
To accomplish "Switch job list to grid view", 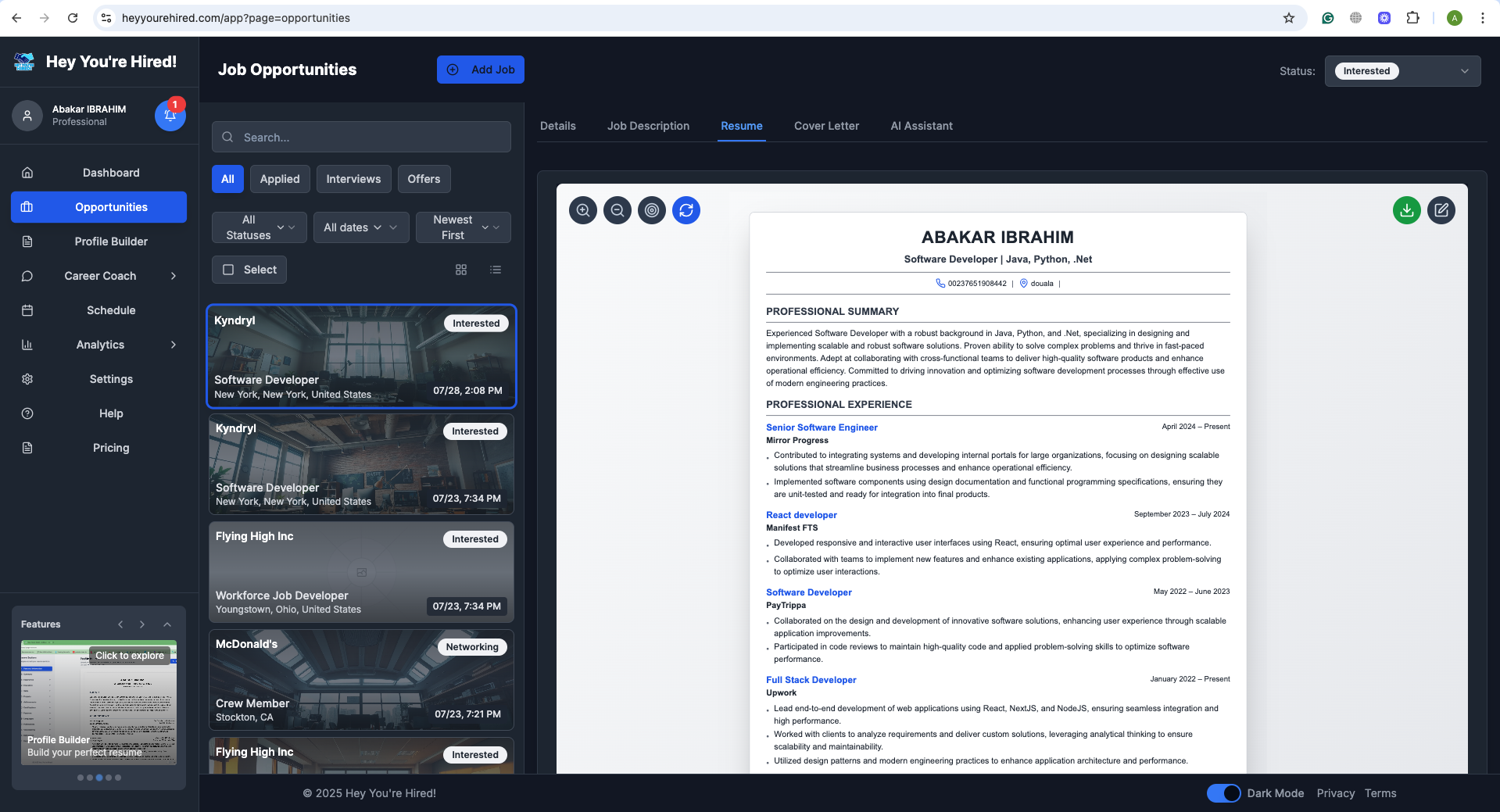I will click(x=461, y=270).
